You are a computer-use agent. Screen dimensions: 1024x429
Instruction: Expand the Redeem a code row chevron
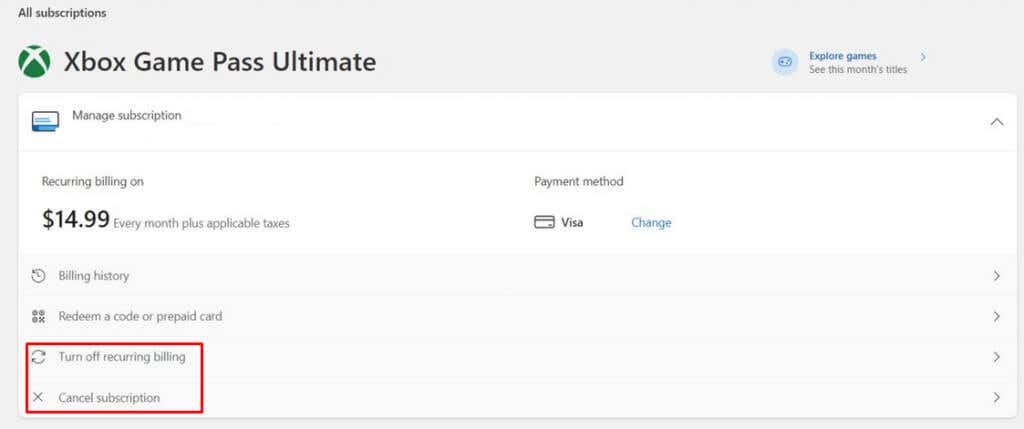[997, 317]
